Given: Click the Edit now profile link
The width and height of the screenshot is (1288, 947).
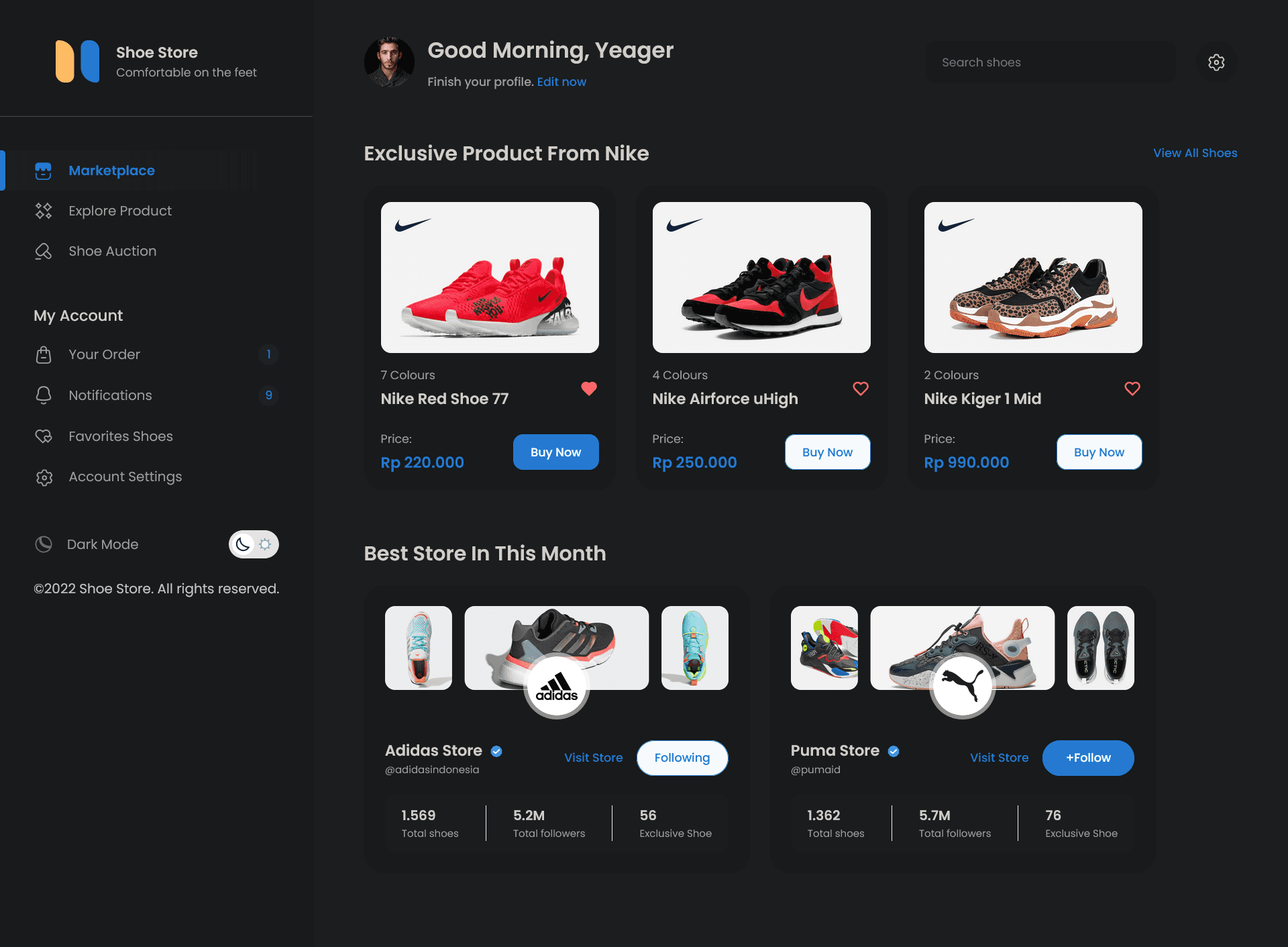Looking at the screenshot, I should pos(561,82).
